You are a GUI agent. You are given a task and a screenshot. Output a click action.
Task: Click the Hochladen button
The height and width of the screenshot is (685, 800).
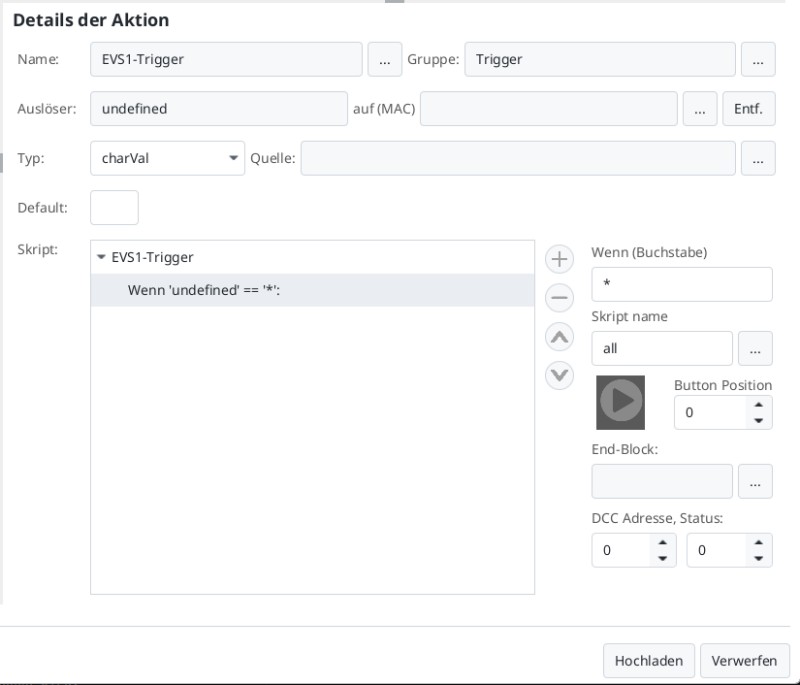tap(649, 661)
